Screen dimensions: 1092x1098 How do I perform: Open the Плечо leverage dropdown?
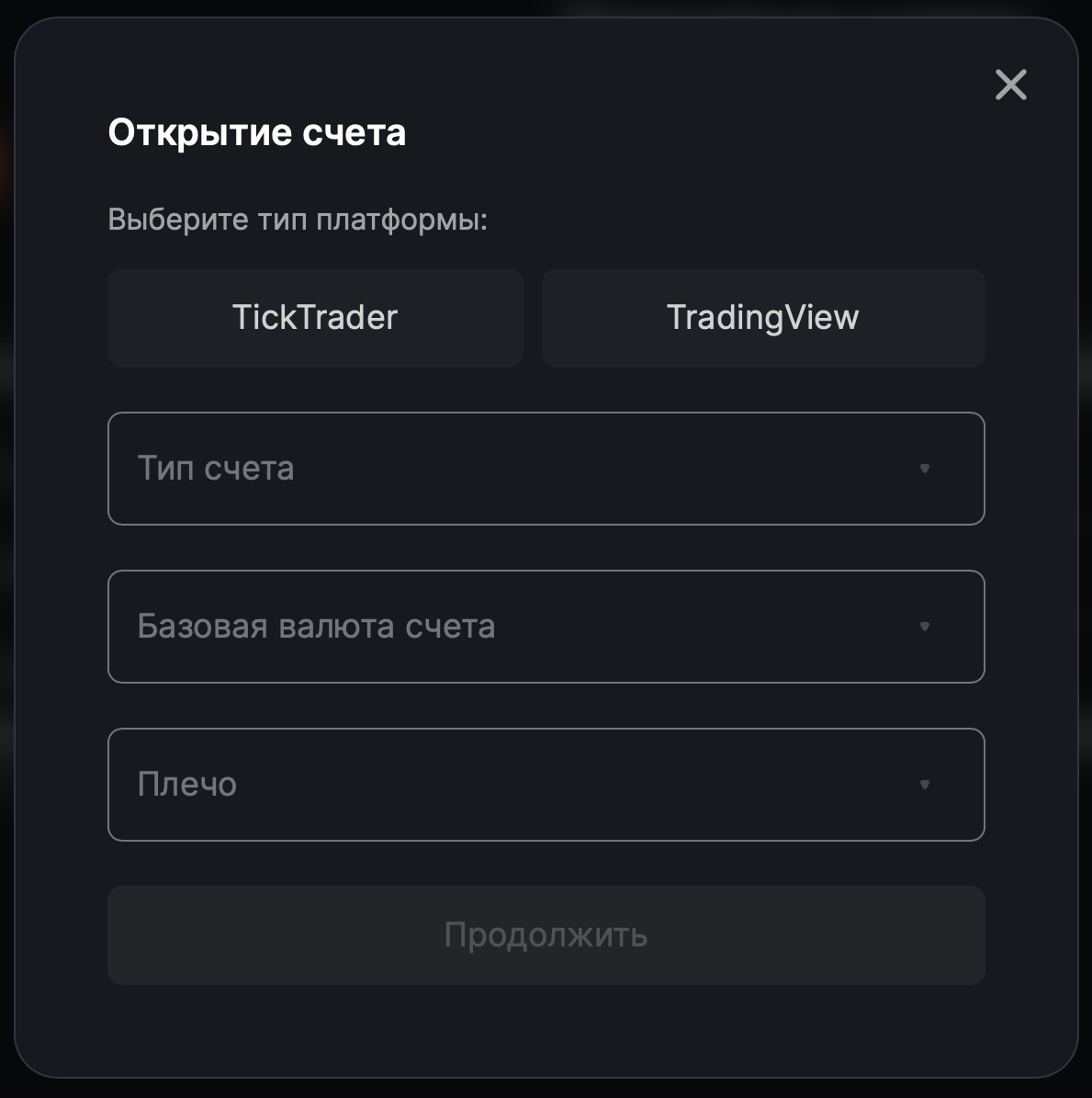pyautogui.click(x=546, y=785)
